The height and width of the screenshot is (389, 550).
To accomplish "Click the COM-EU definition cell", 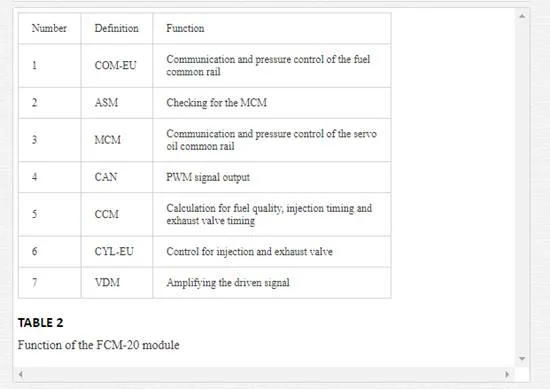I will [x=117, y=66].
